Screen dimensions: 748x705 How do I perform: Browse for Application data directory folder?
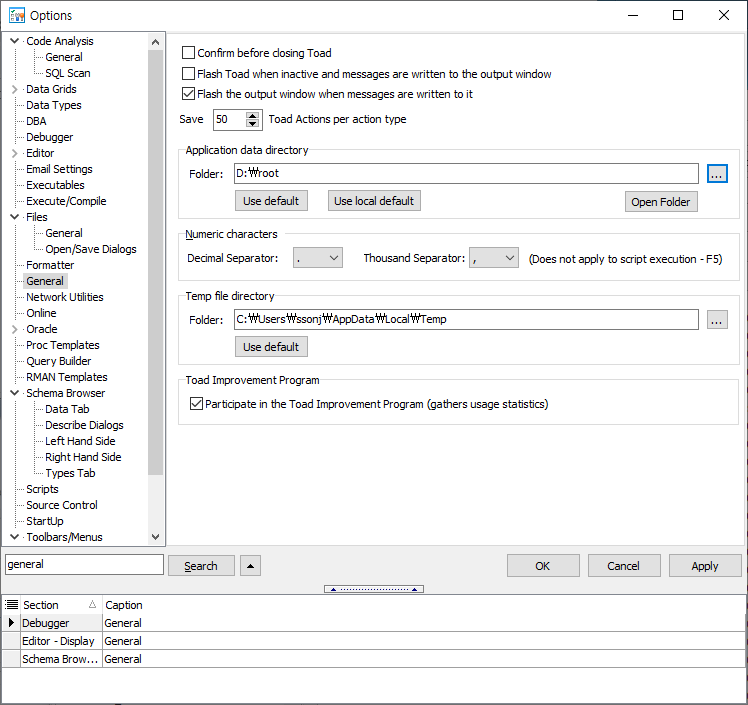pyautogui.click(x=717, y=174)
